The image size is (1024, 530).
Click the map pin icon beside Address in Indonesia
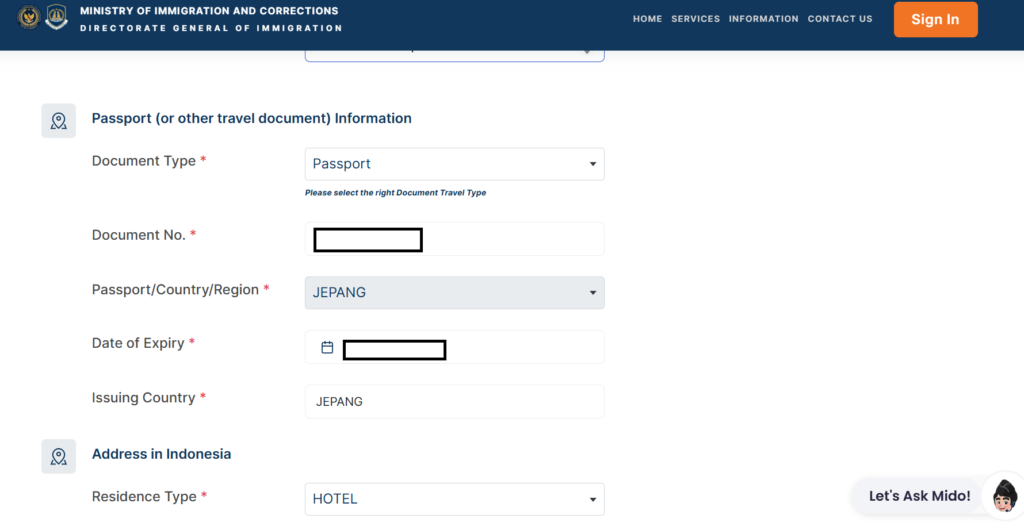[x=59, y=456]
